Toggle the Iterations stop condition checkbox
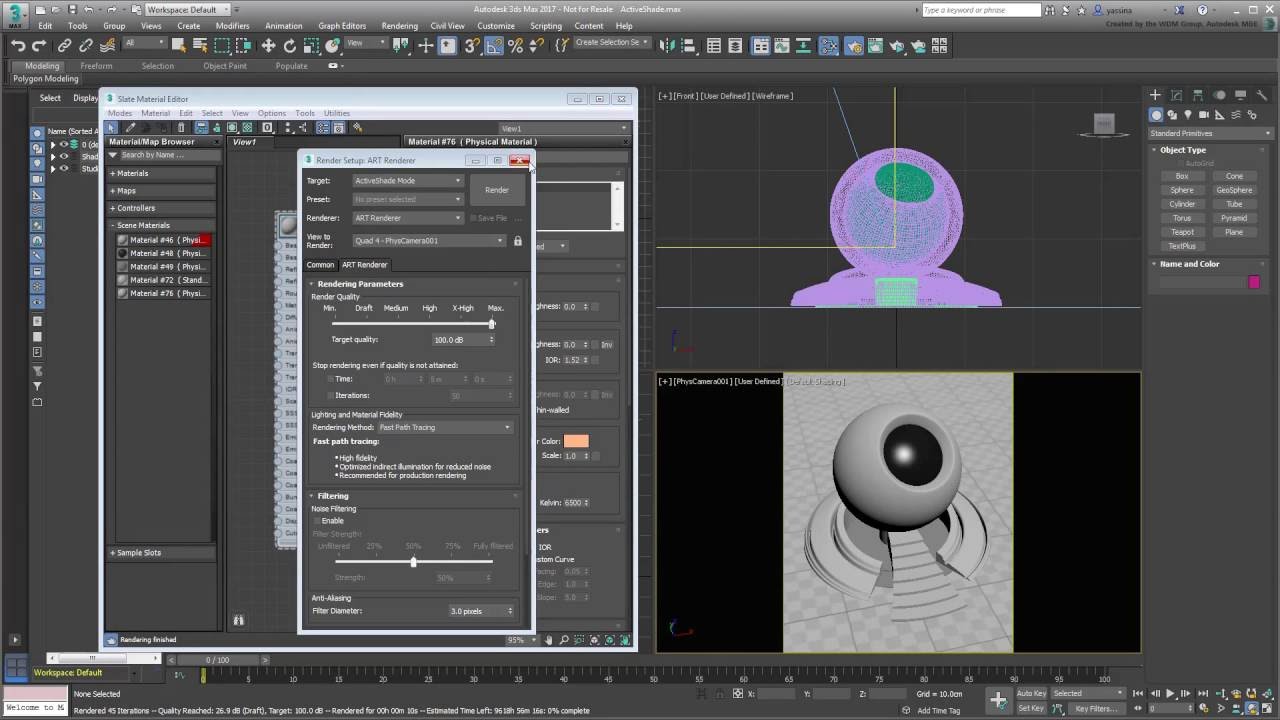The width and height of the screenshot is (1280, 720). coord(331,396)
